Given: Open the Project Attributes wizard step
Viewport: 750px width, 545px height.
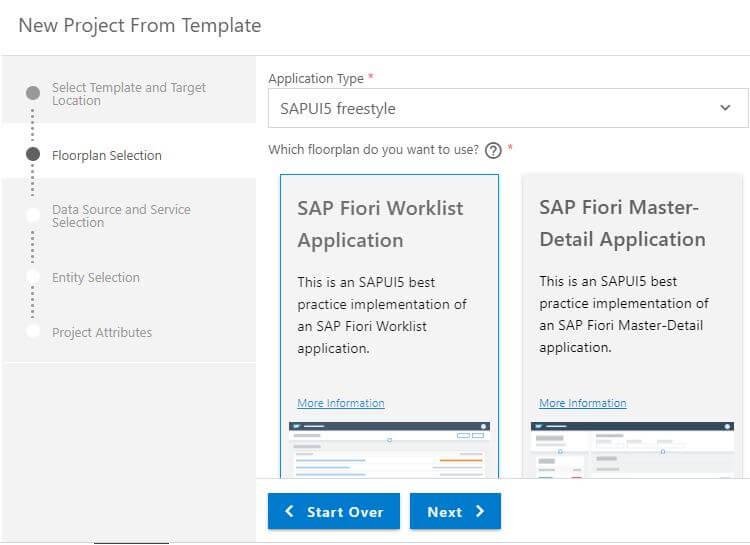Looking at the screenshot, I should coord(102,333).
